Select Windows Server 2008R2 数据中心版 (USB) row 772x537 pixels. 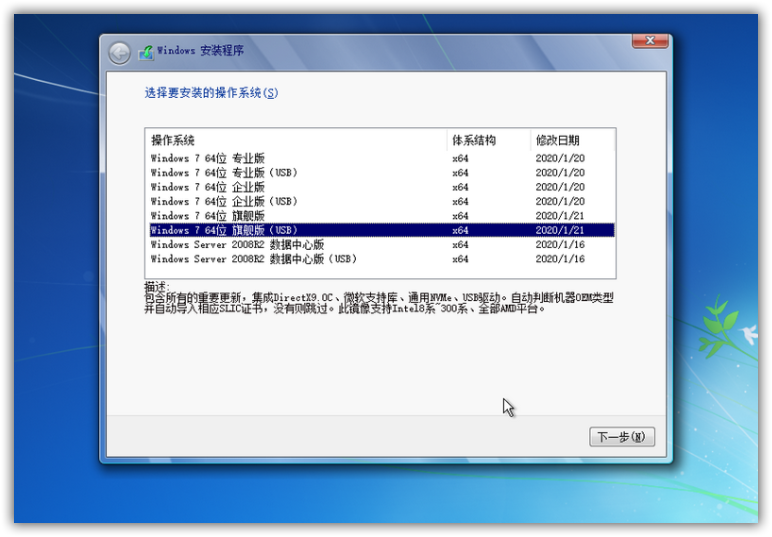[382, 258]
